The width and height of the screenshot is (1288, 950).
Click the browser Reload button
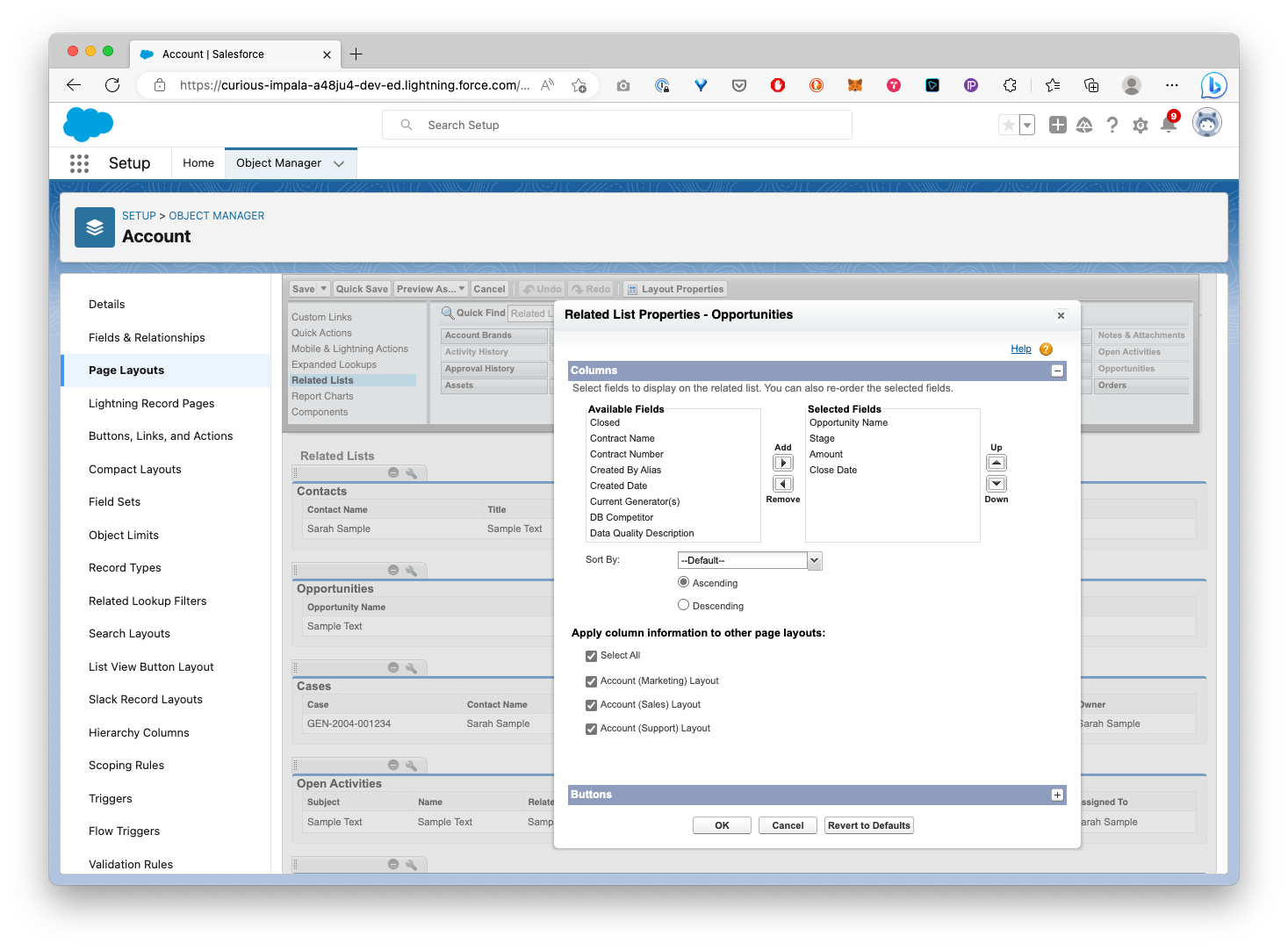[x=112, y=85]
